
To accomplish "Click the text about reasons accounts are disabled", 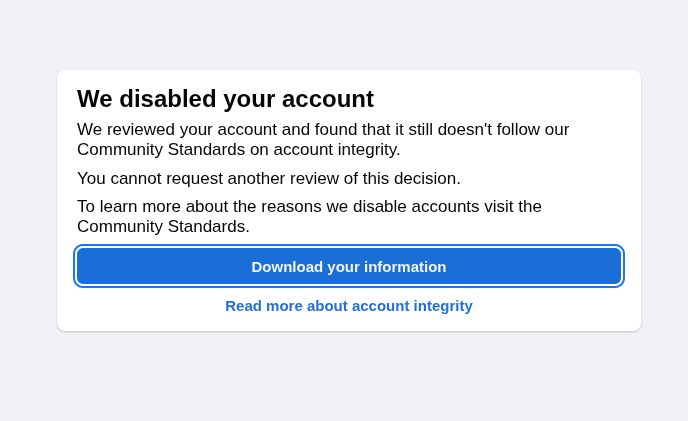I will coord(309,216).
